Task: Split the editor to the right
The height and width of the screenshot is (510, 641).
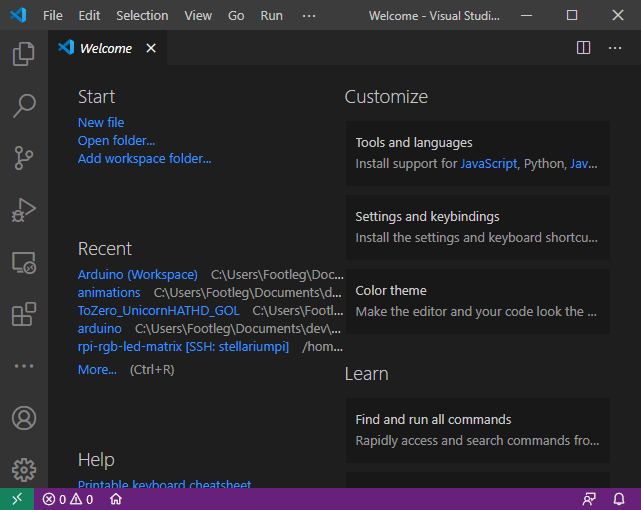Action: [x=583, y=48]
